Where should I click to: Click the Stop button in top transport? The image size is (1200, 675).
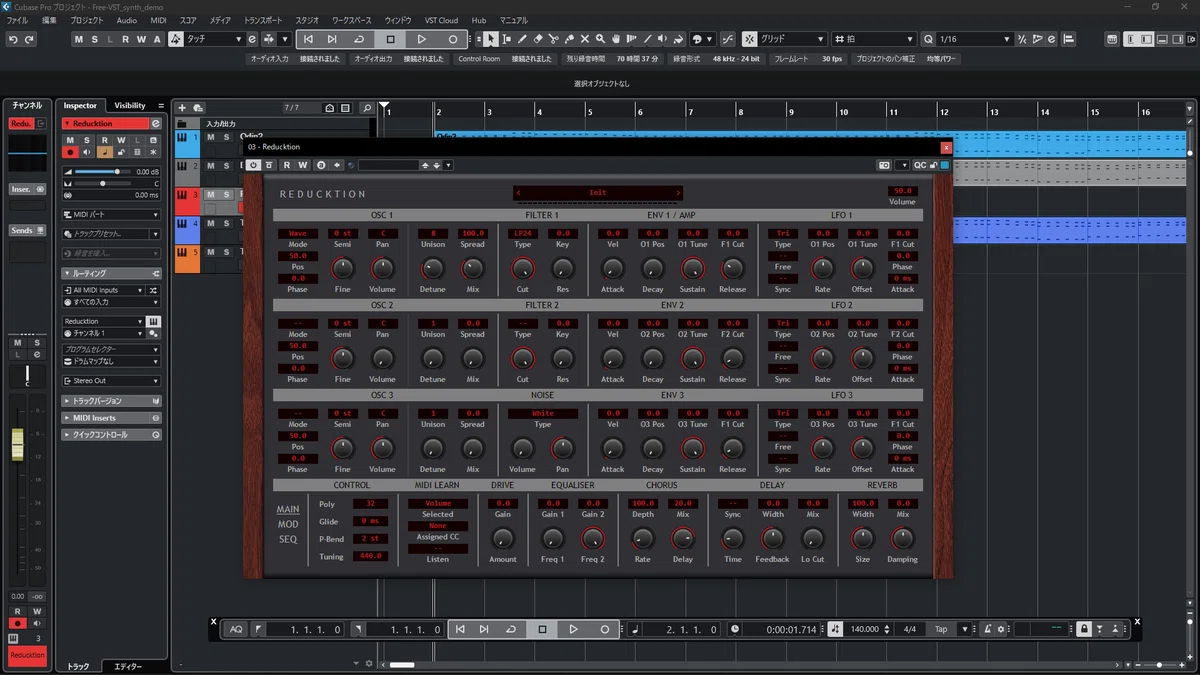coord(390,39)
